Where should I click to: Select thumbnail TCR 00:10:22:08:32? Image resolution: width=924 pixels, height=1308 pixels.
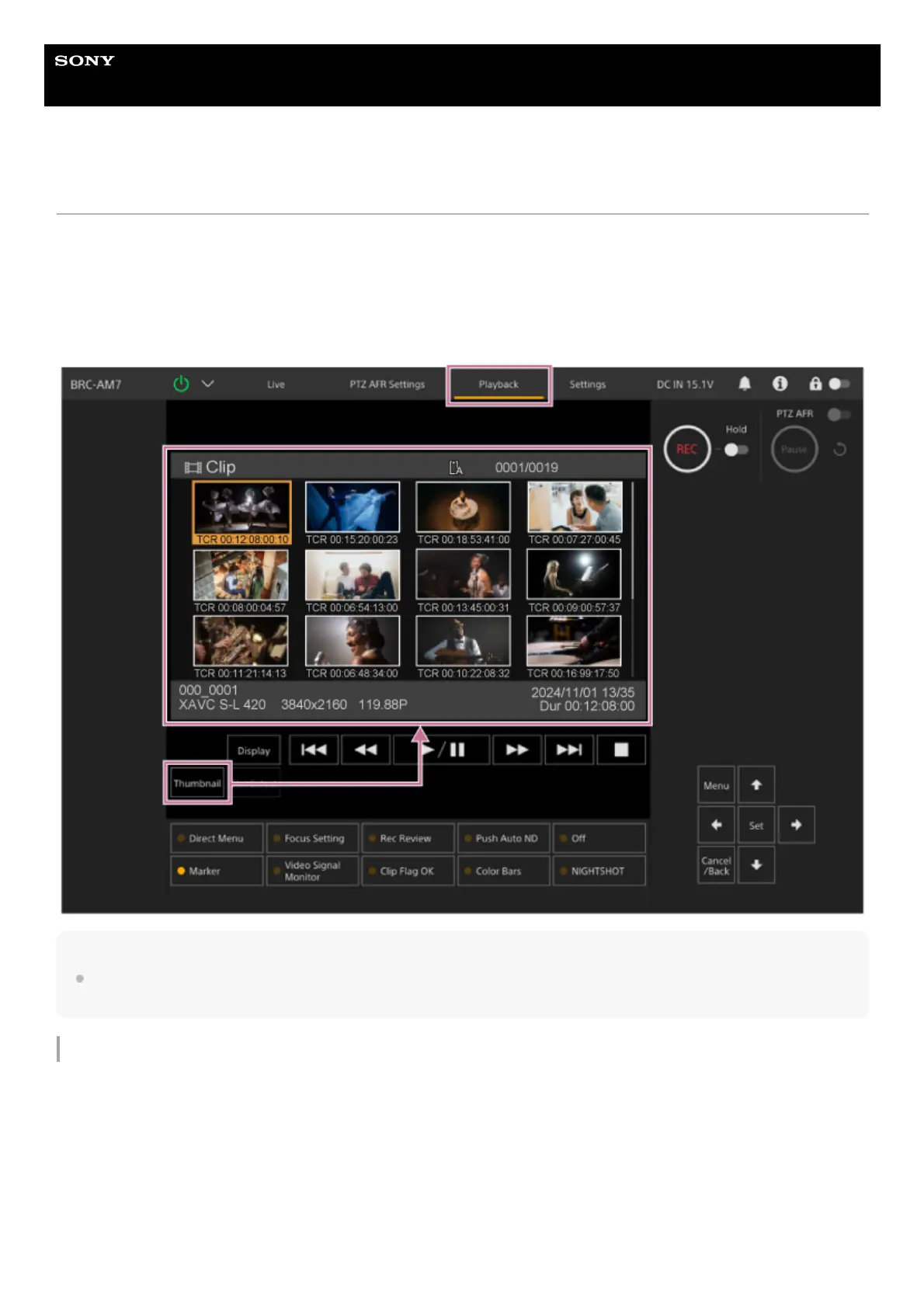464,647
